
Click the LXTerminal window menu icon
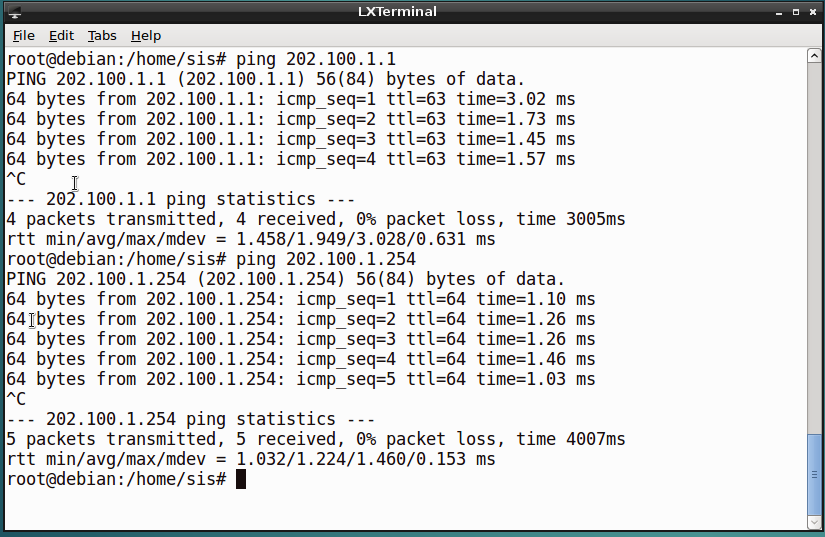[x=15, y=12]
